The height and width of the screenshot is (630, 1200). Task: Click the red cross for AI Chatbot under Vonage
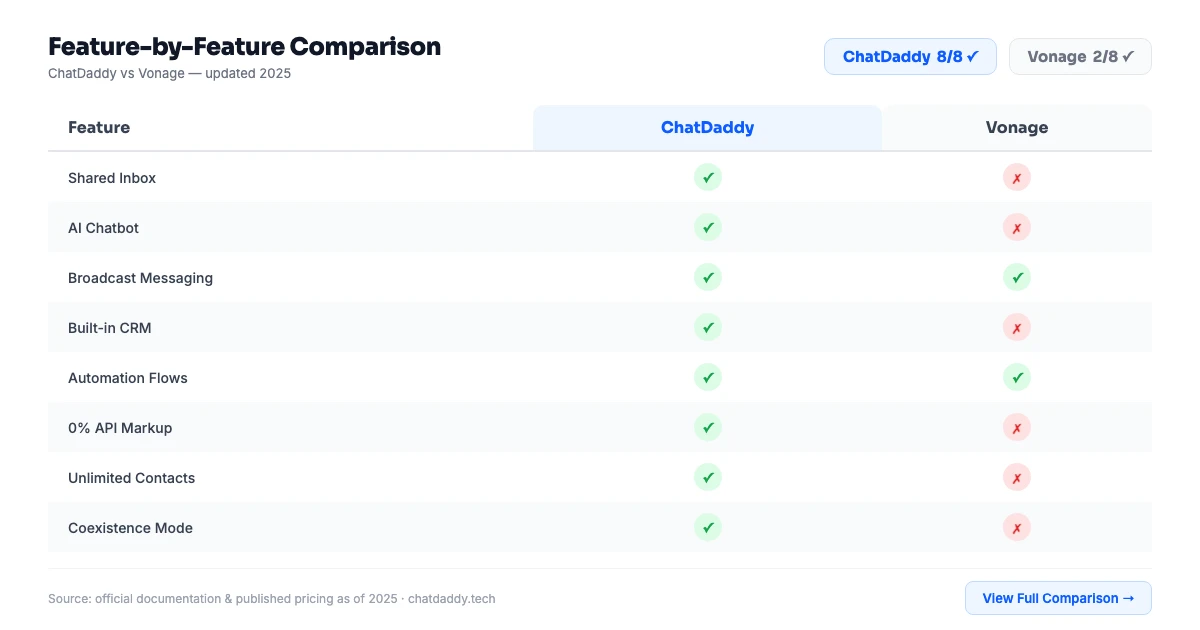pos(1017,227)
